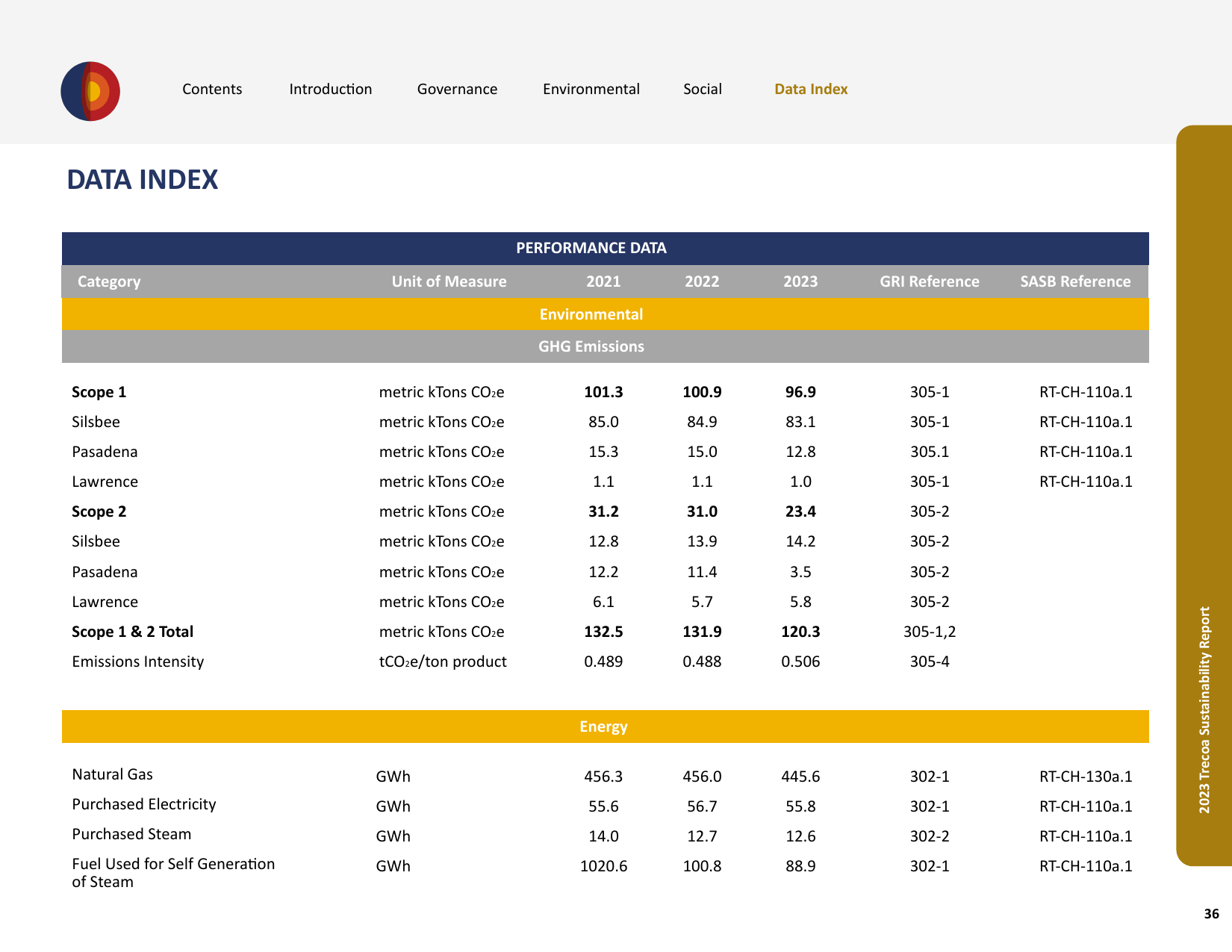
Task: Select the yellow Energy section band
Action: click(x=606, y=727)
